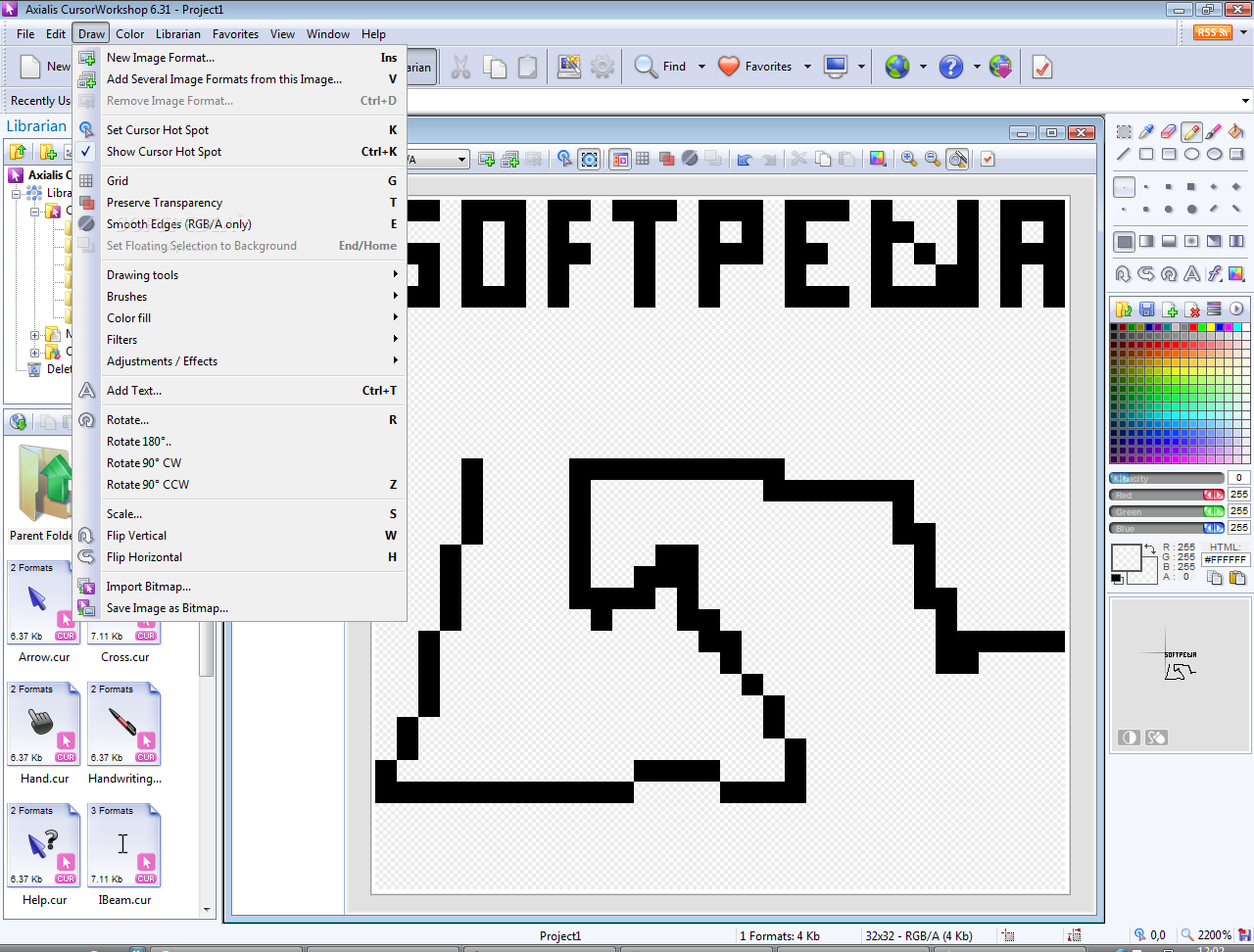Click the Zoom Out magnifier in editor toolbar
Viewport: 1254px width, 952px height.
pos(933,159)
